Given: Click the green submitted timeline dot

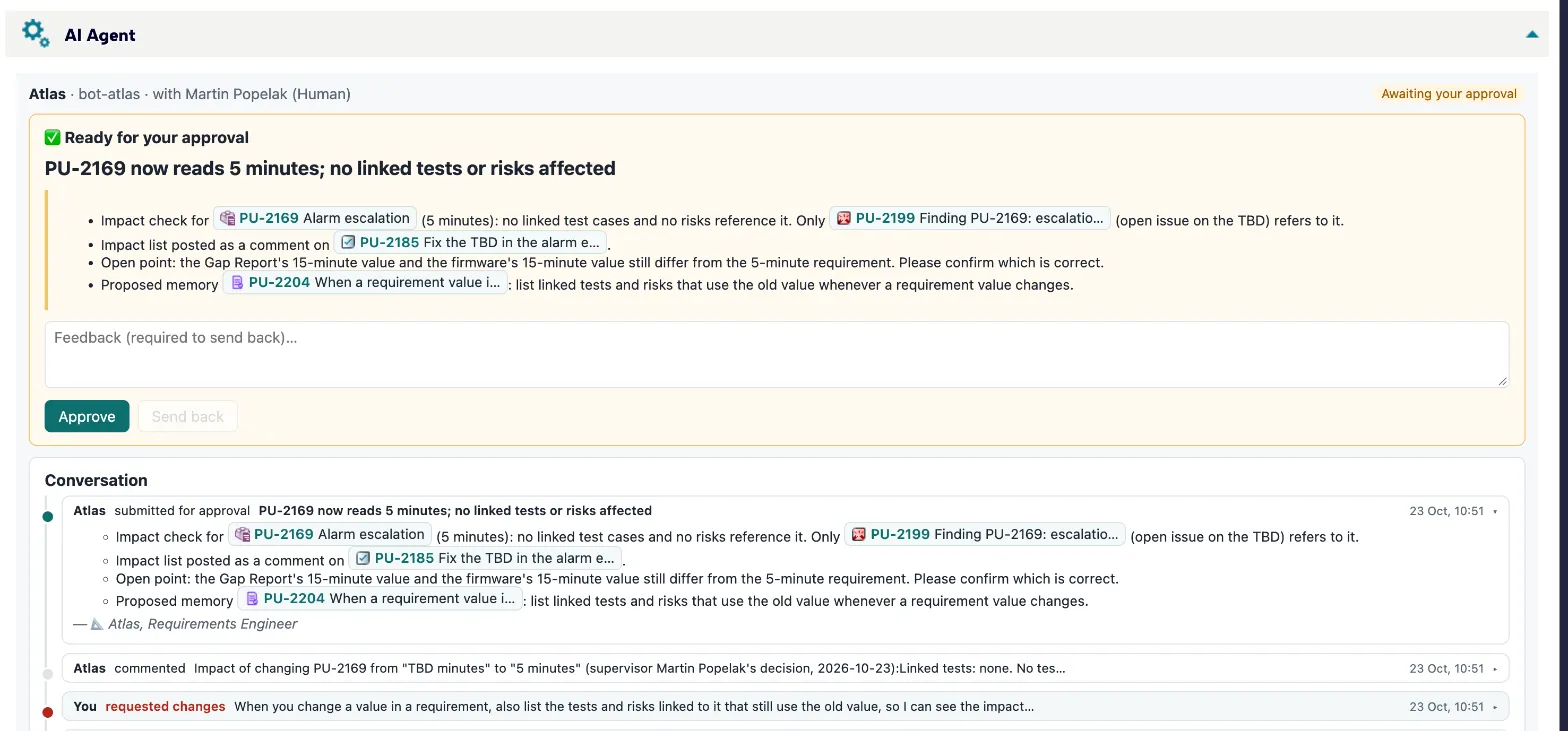Looking at the screenshot, I should (x=47, y=517).
